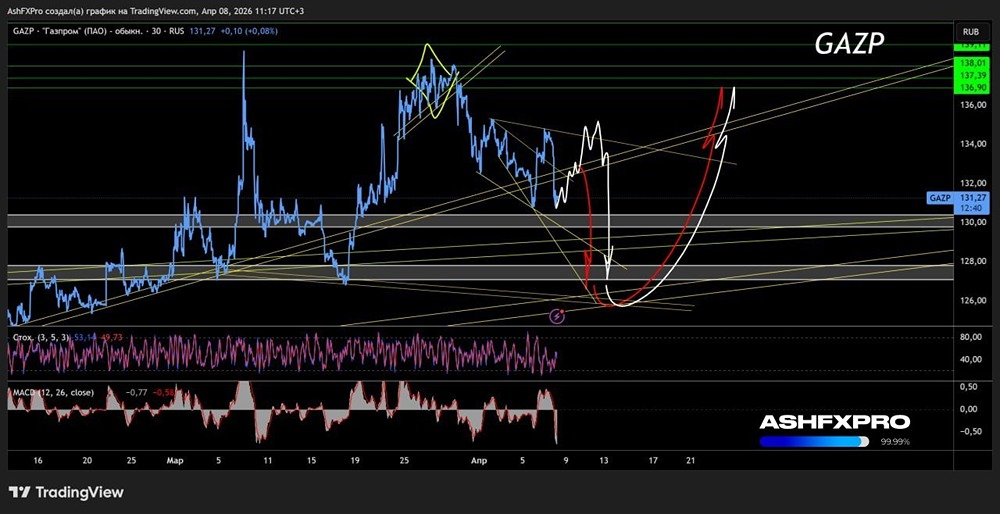This screenshot has width=1000, height=514.
Task: Click the −0,50 MACD scale label
Action: coord(972,431)
